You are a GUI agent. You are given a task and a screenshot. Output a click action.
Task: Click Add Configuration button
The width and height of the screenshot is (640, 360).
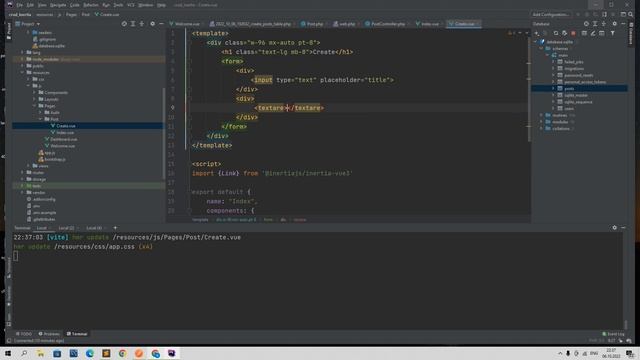(551, 14)
